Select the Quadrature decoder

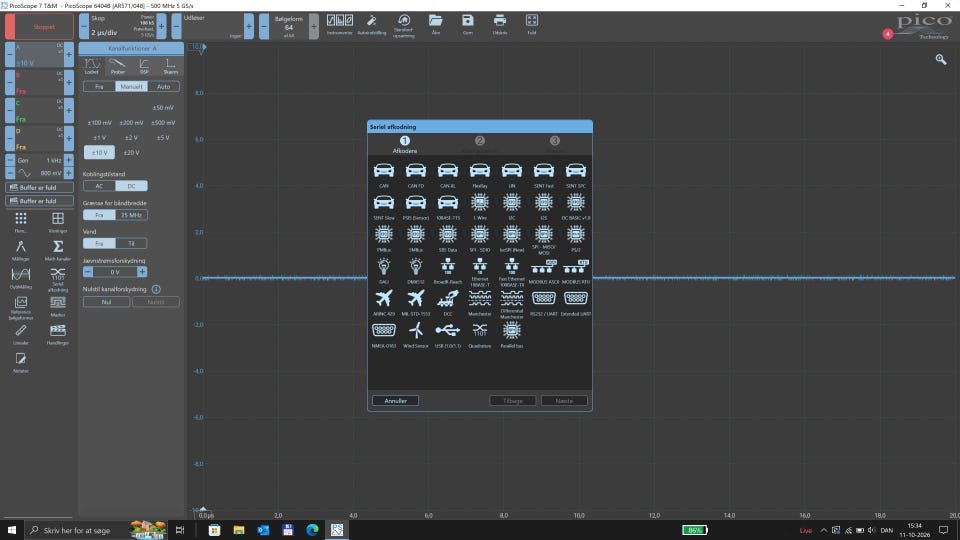[479, 331]
